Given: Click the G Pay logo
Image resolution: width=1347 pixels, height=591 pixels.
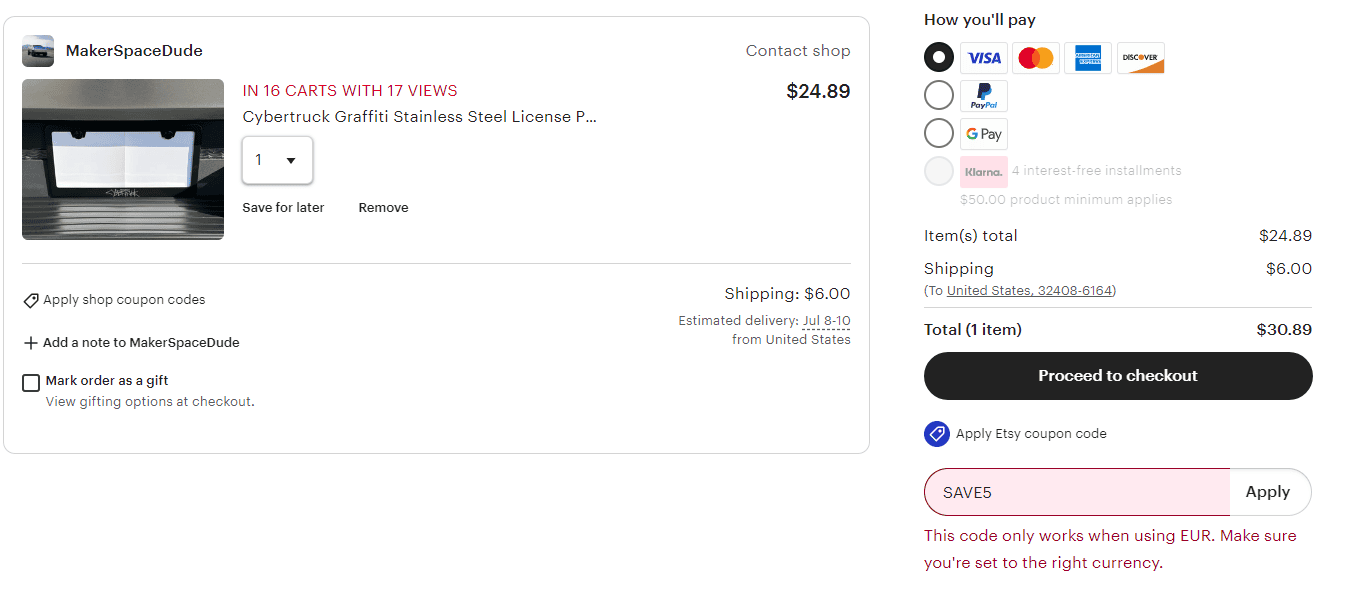Looking at the screenshot, I should 983,133.
